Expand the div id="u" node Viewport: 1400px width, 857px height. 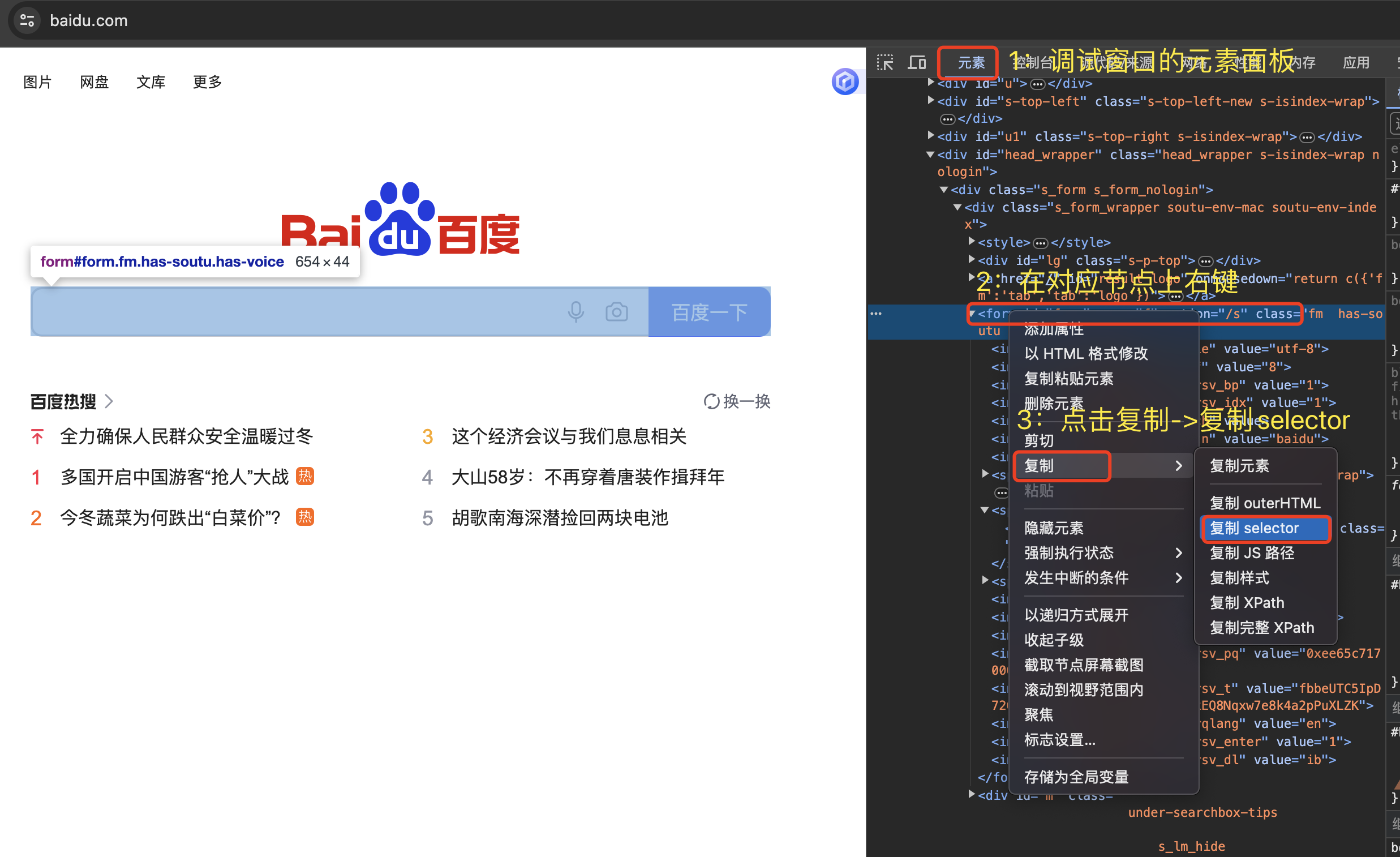coord(931,83)
